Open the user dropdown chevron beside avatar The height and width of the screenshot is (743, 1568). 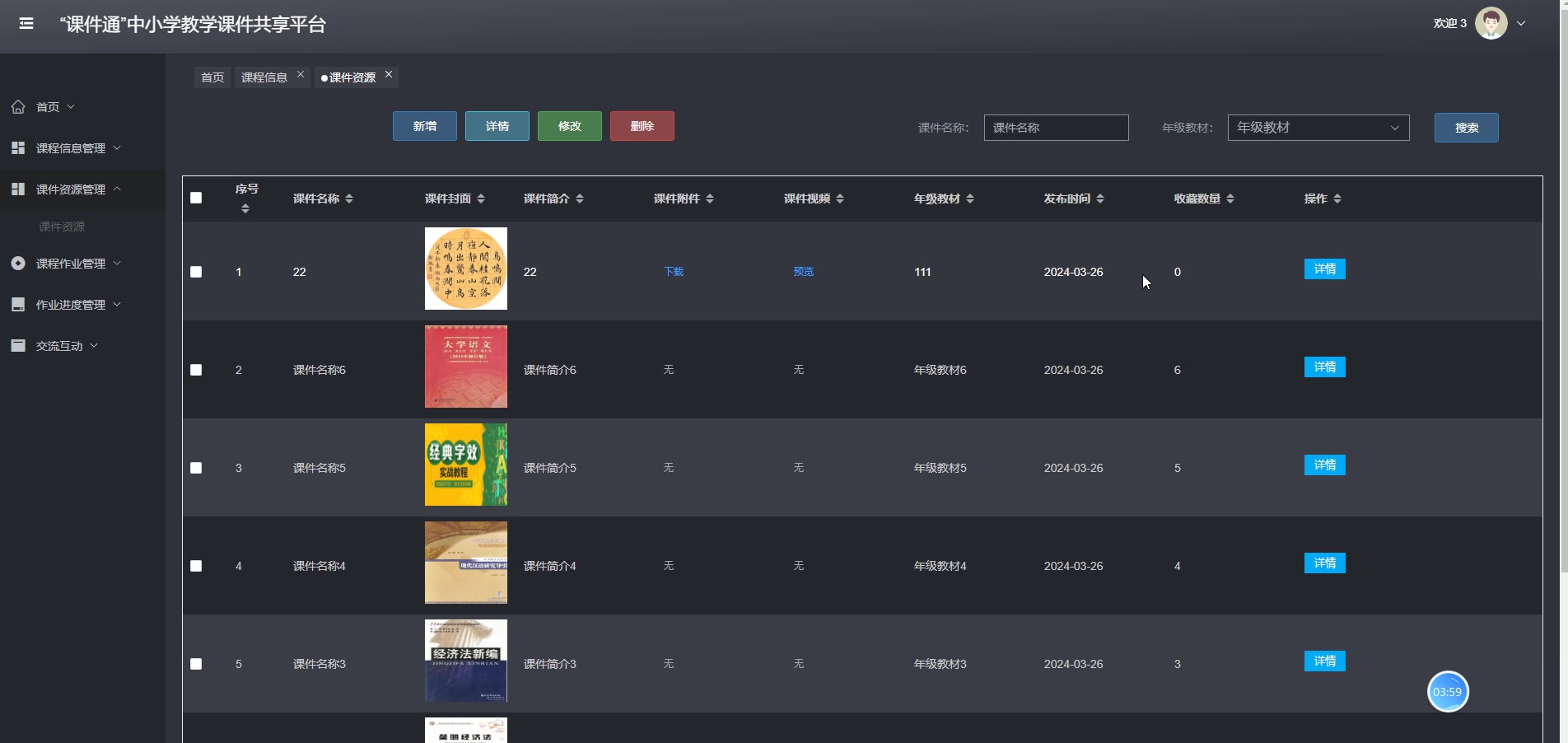point(1521,23)
